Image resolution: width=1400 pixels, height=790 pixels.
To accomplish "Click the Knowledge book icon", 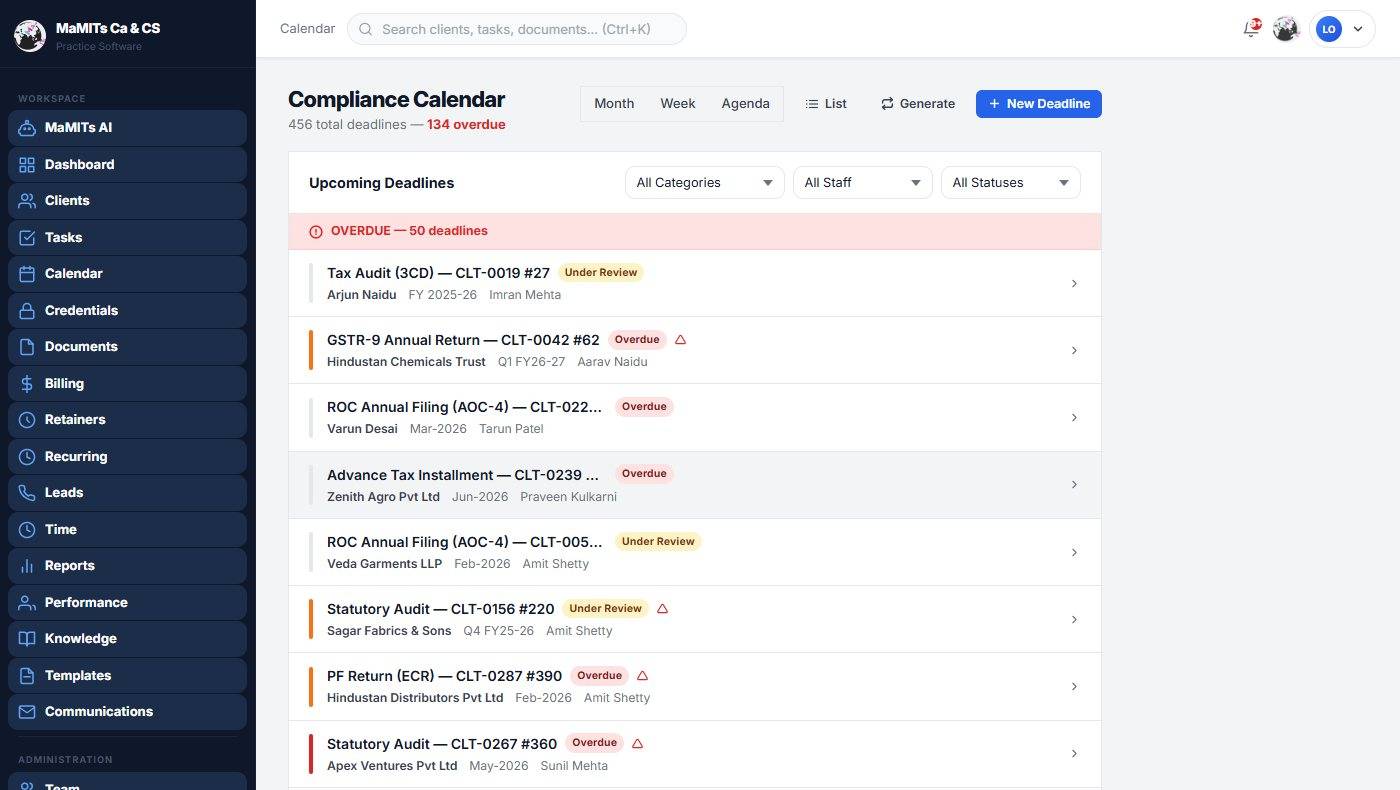I will tap(27, 639).
